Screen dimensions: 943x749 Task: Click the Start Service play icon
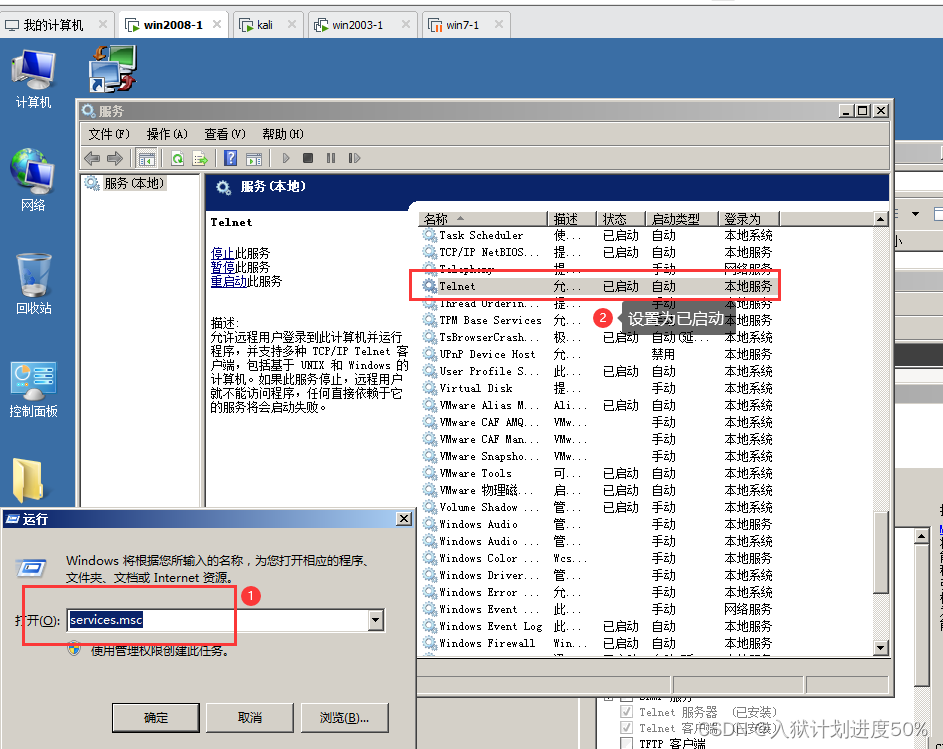click(286, 158)
